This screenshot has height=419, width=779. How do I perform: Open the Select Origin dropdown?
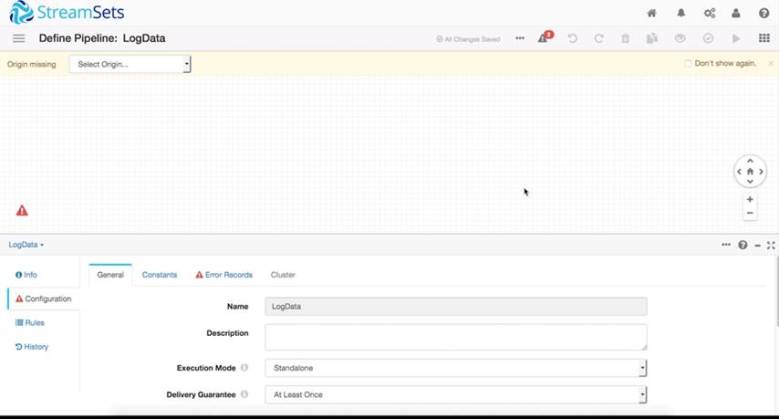point(130,64)
